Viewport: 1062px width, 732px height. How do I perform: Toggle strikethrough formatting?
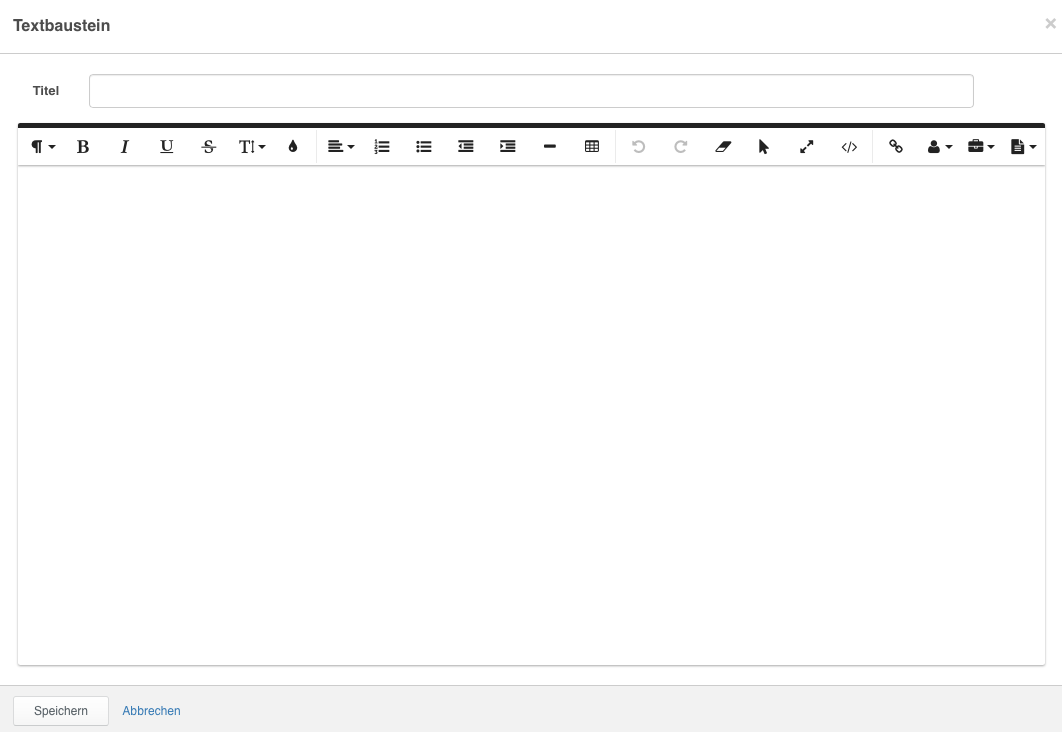(x=209, y=147)
